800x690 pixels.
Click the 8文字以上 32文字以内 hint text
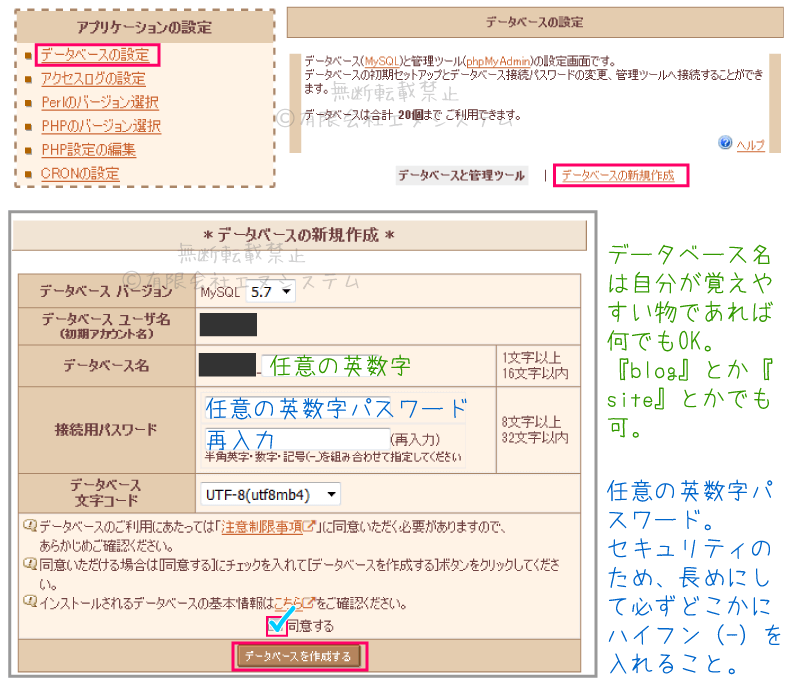click(x=535, y=430)
